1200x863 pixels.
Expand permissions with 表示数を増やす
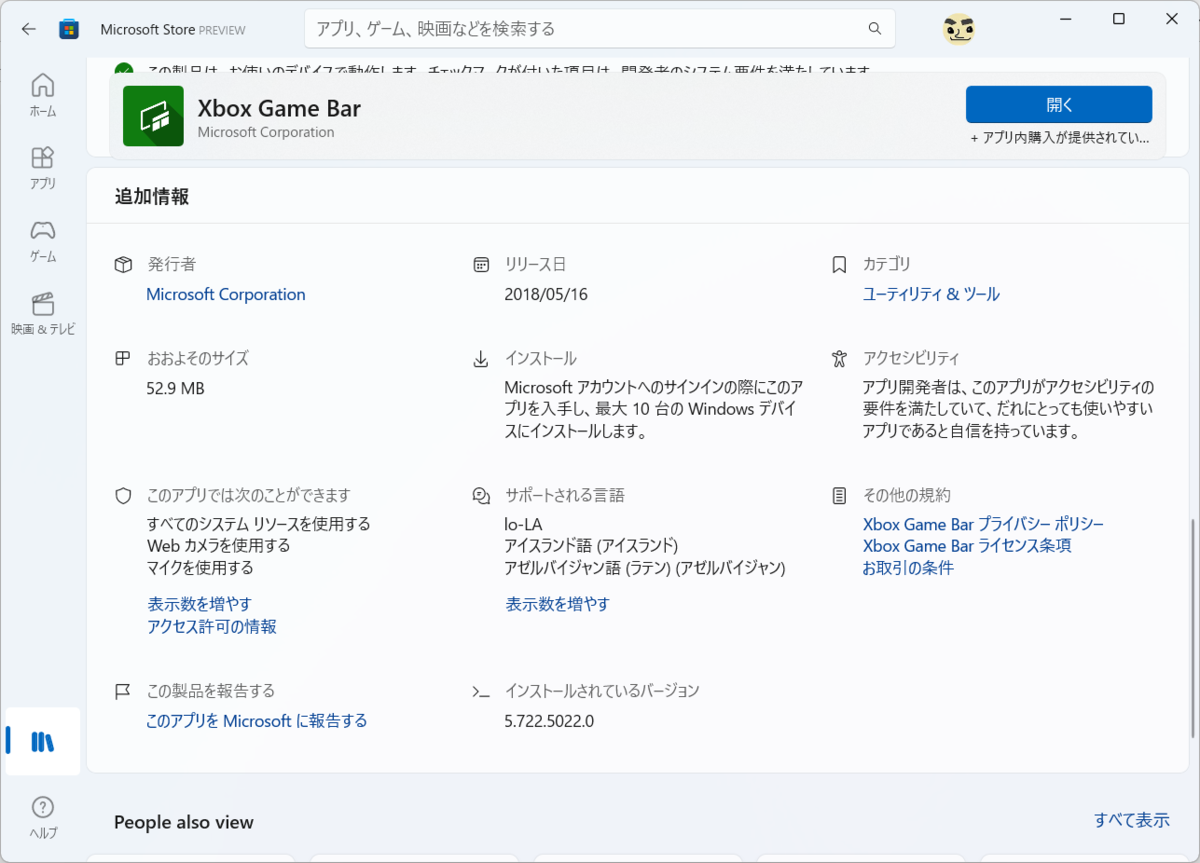pos(199,604)
